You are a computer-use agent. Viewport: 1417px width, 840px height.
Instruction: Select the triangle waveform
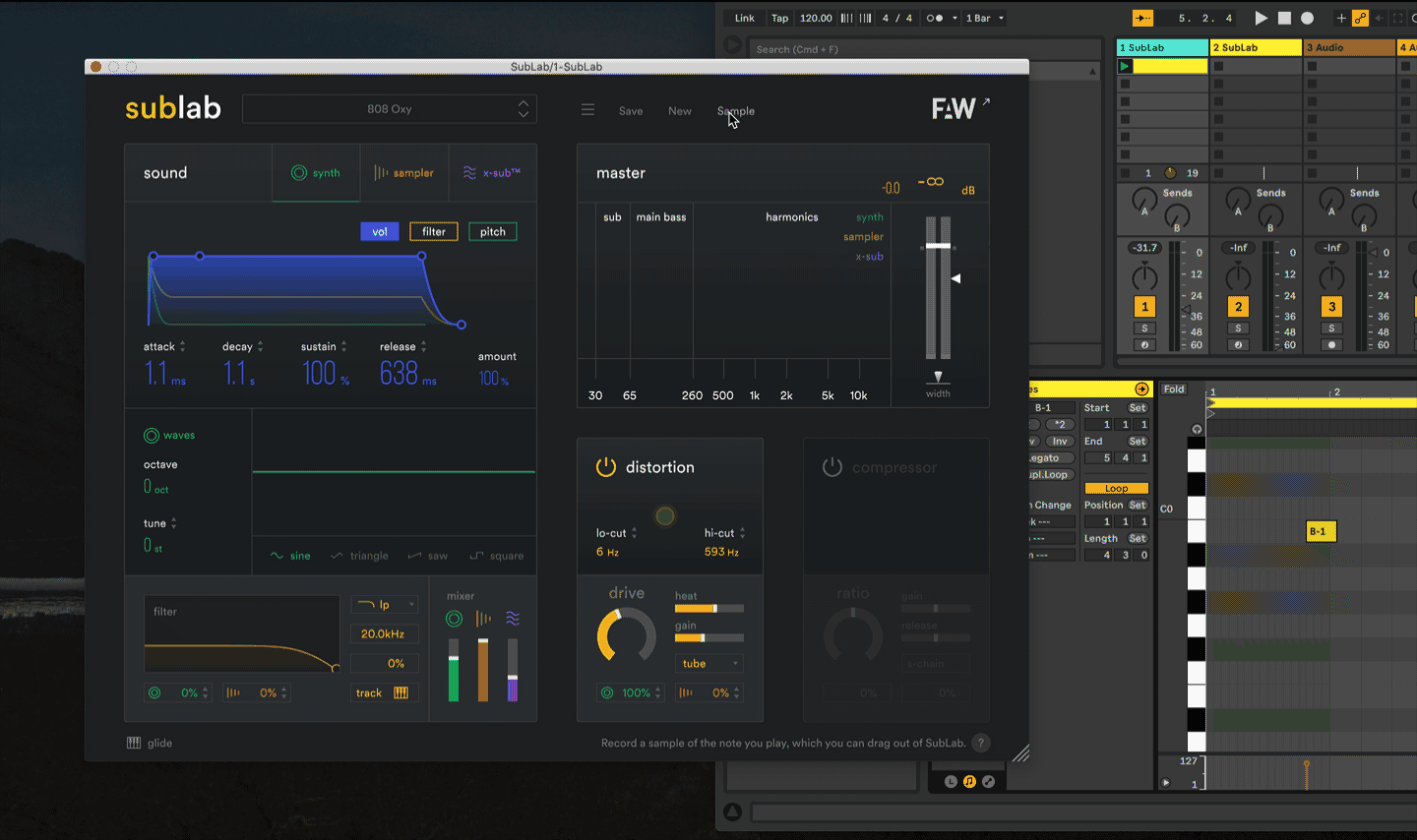click(359, 556)
